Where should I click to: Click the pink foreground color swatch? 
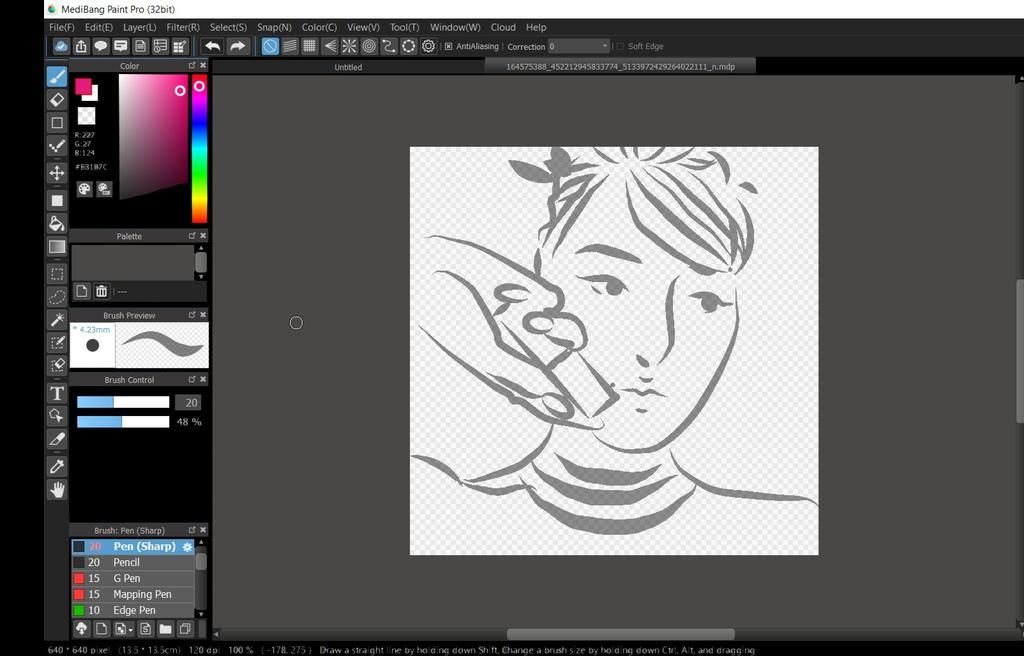83,86
